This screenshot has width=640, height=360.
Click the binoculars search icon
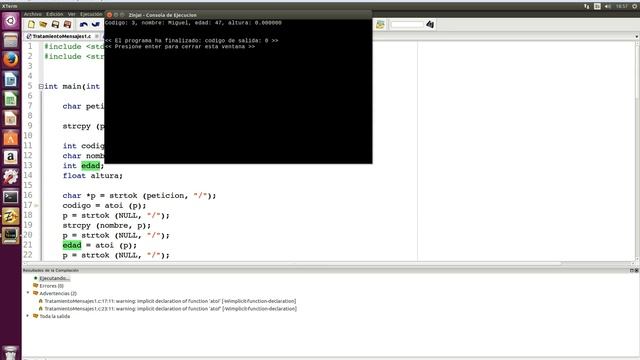430,24
